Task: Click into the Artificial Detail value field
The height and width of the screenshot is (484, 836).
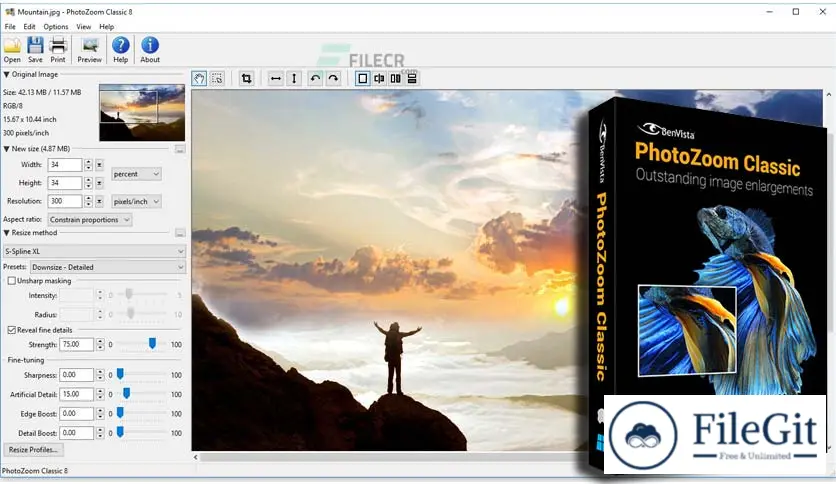Action: [77, 394]
